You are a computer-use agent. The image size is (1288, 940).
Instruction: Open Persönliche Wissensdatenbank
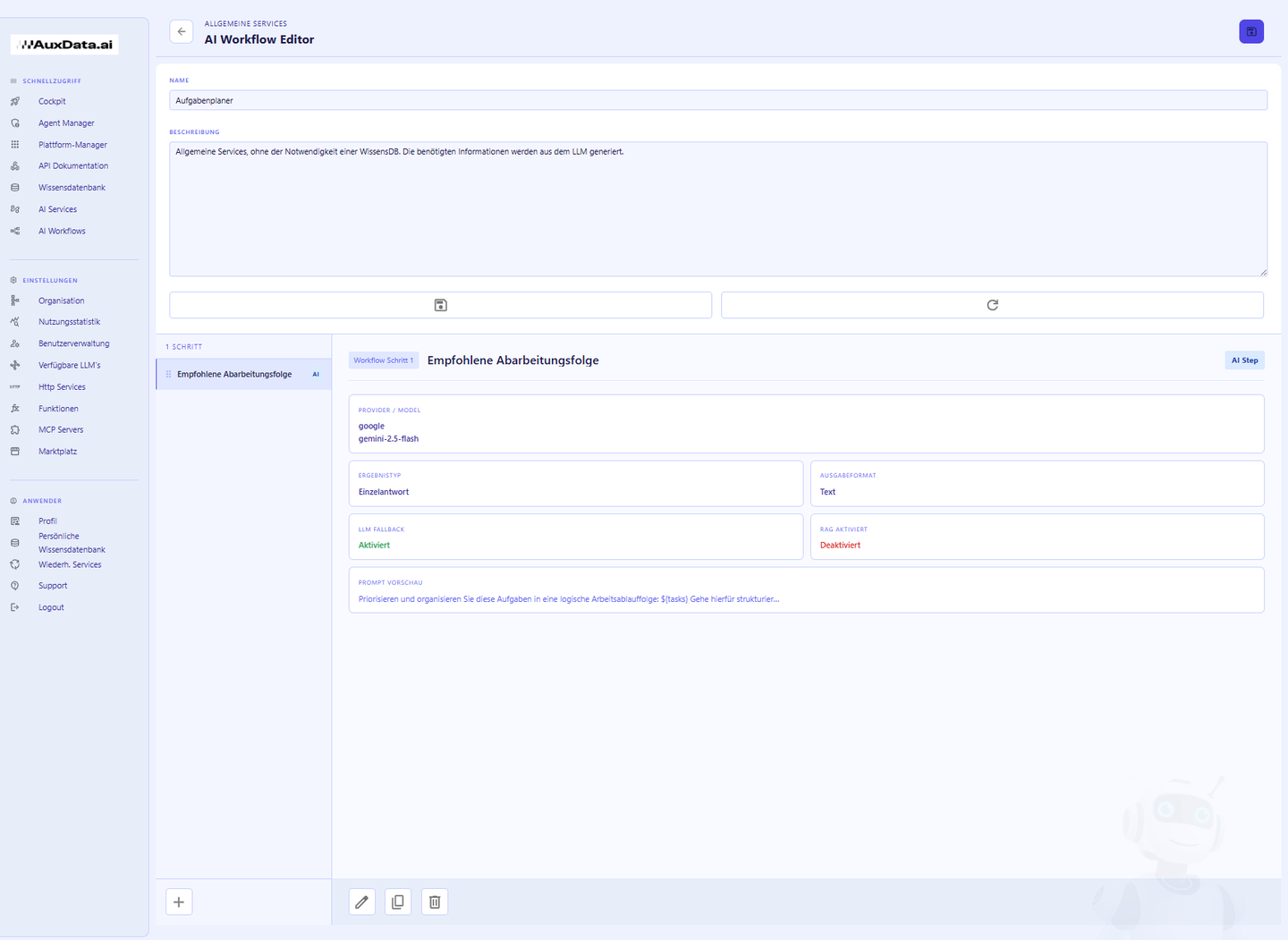coord(72,543)
